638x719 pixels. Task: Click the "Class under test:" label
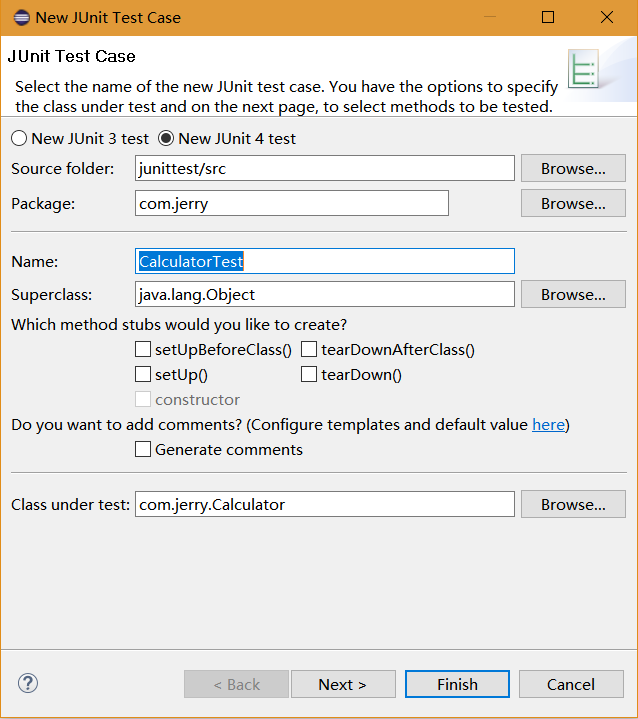point(71,504)
